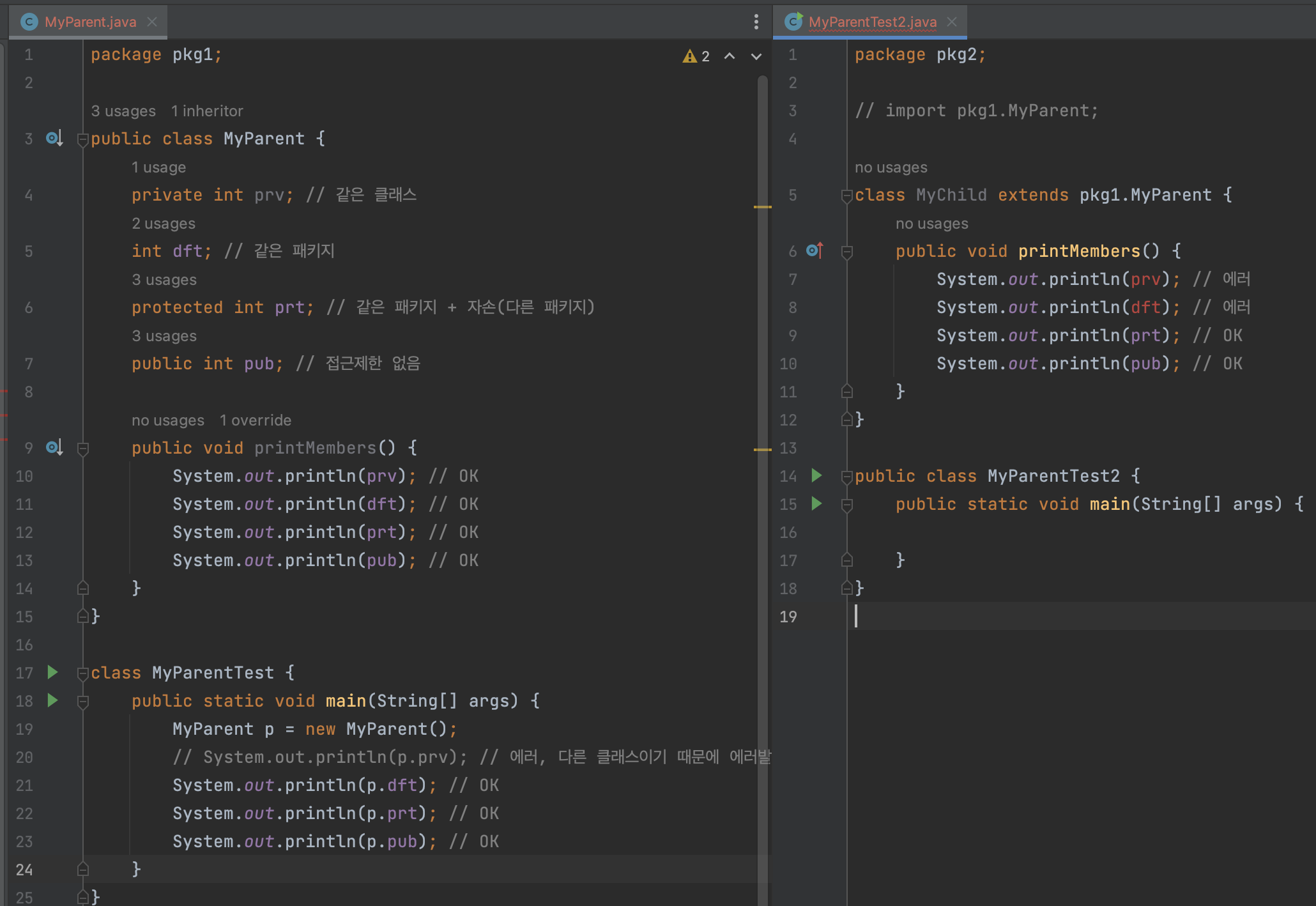1316x906 pixels.
Task: Click run arrow beside MyParentTest2 main method
Action: point(816,503)
